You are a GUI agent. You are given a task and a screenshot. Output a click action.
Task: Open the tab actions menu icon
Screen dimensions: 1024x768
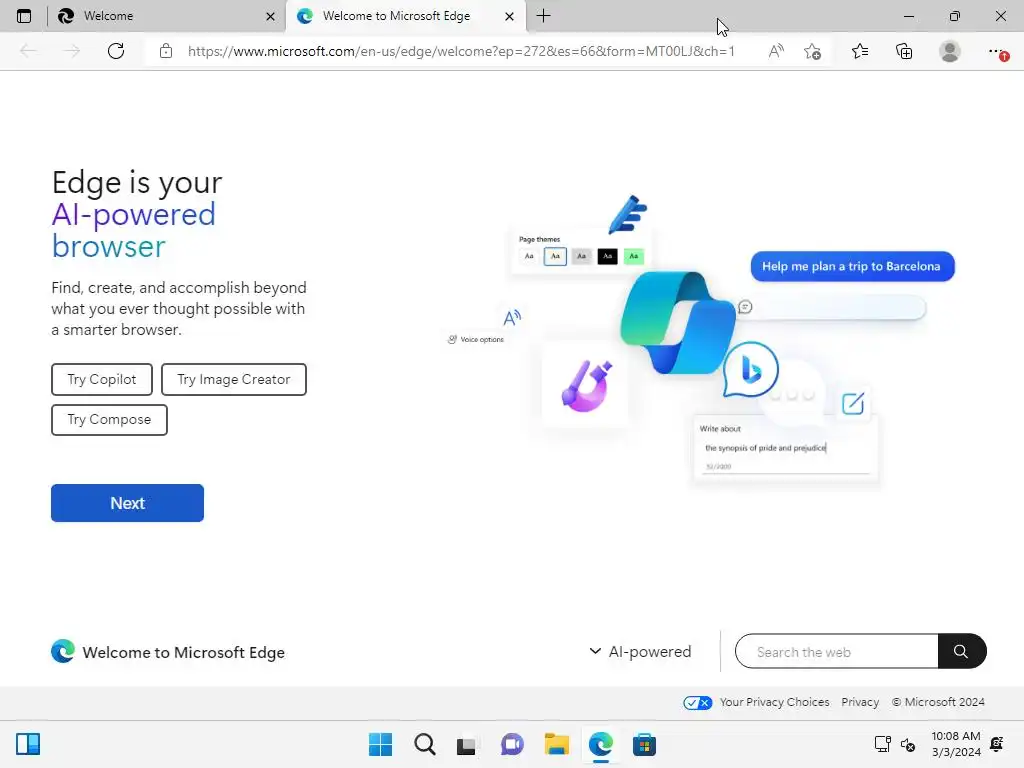coord(24,16)
